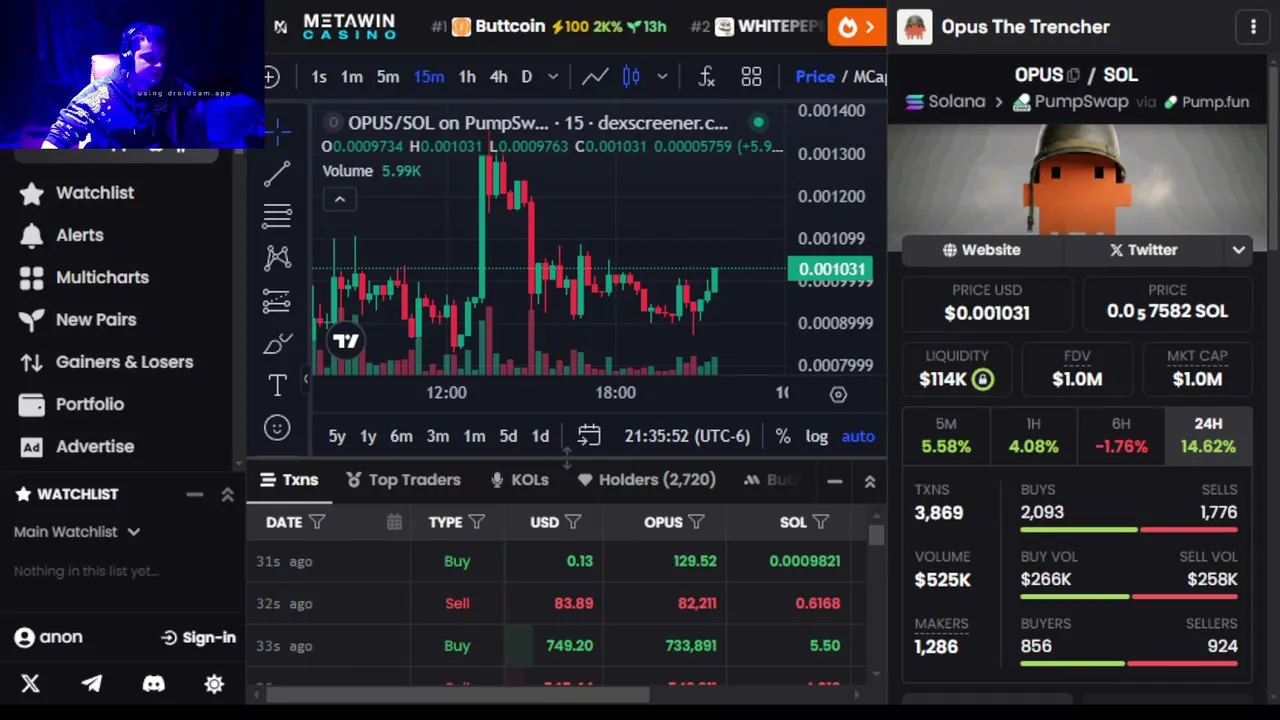Switch chart to Price mode
Image resolution: width=1280 pixels, height=720 pixels.
815,77
